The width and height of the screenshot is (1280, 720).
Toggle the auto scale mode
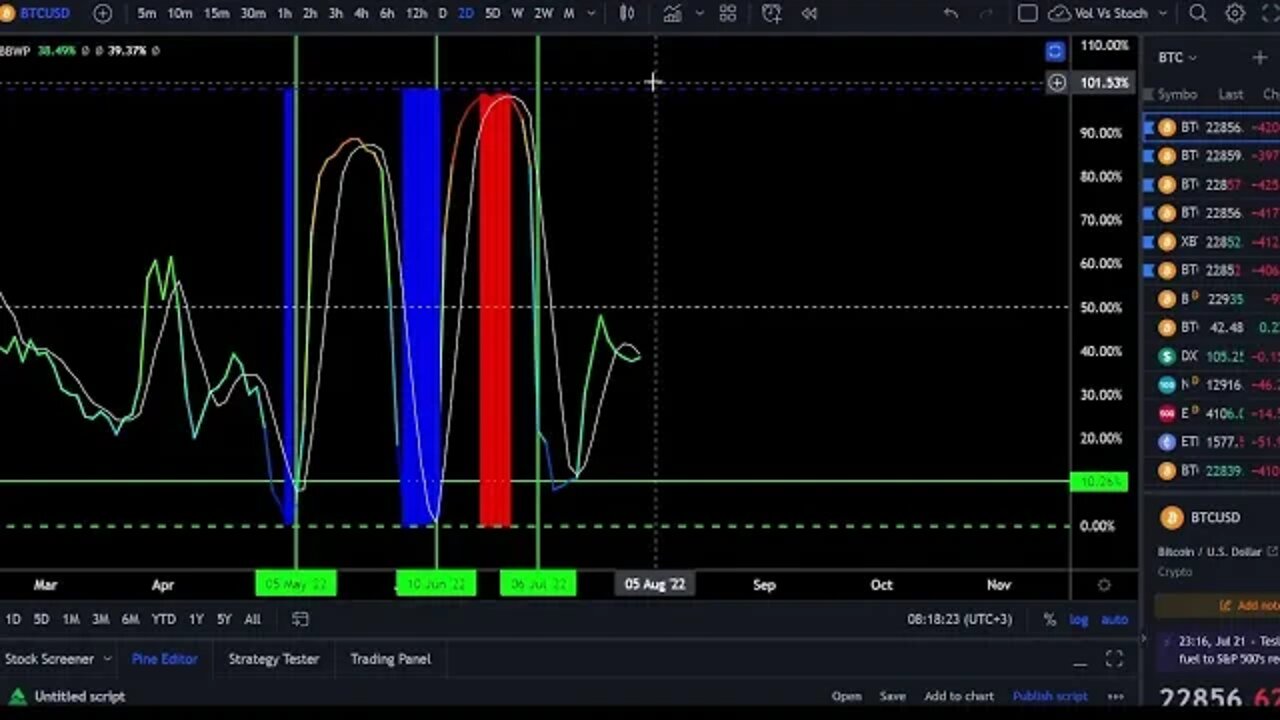[x=1114, y=619]
